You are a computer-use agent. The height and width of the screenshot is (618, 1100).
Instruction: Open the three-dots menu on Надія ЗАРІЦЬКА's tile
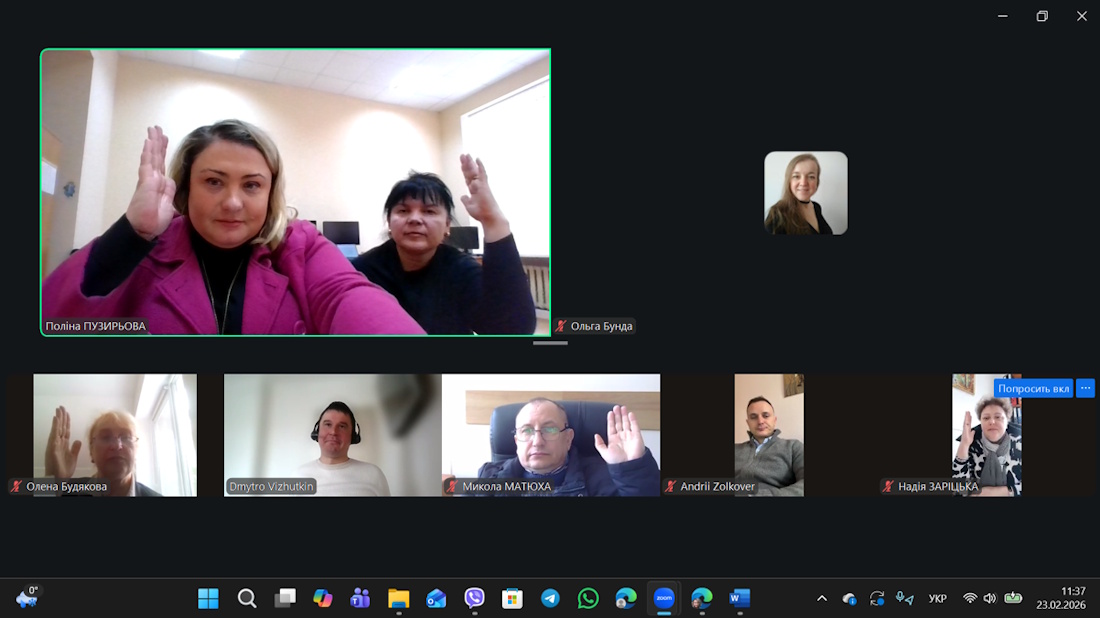coord(1085,388)
